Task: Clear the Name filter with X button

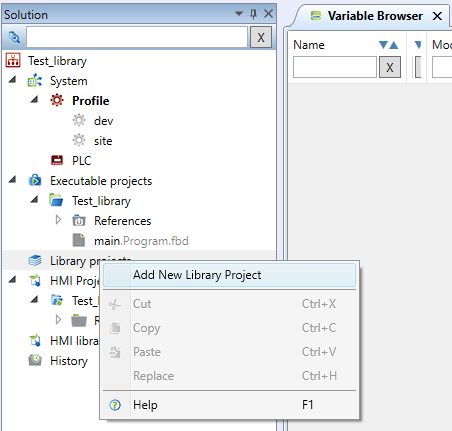Action: 390,67
